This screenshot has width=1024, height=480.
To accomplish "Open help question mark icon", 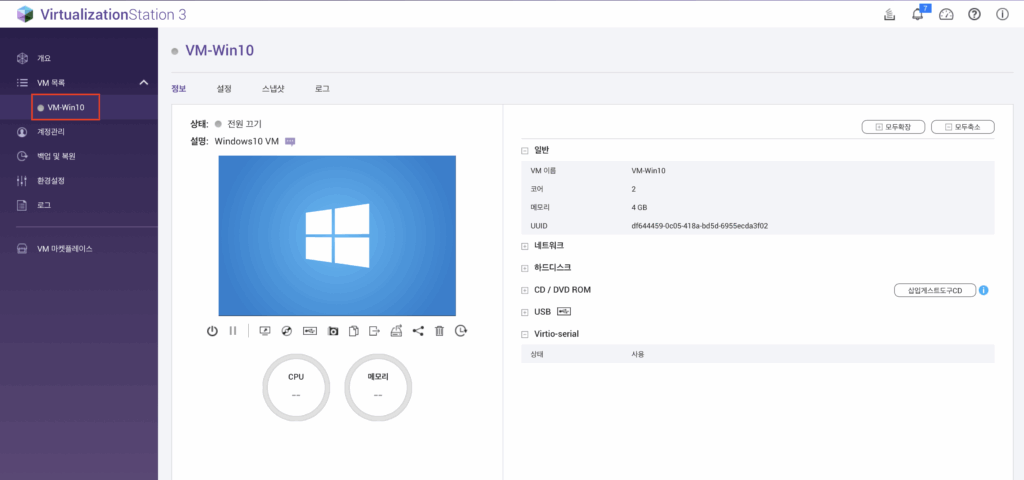I will 974,14.
